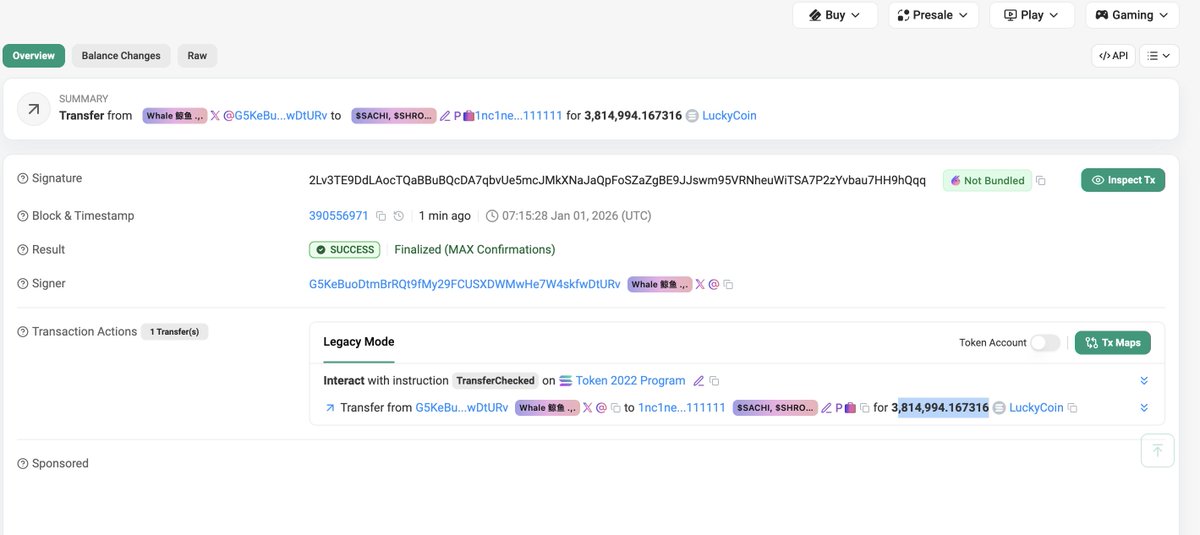The image size is (1200, 535).
Task: Copy the Token 2022 Program address
Action: point(714,381)
